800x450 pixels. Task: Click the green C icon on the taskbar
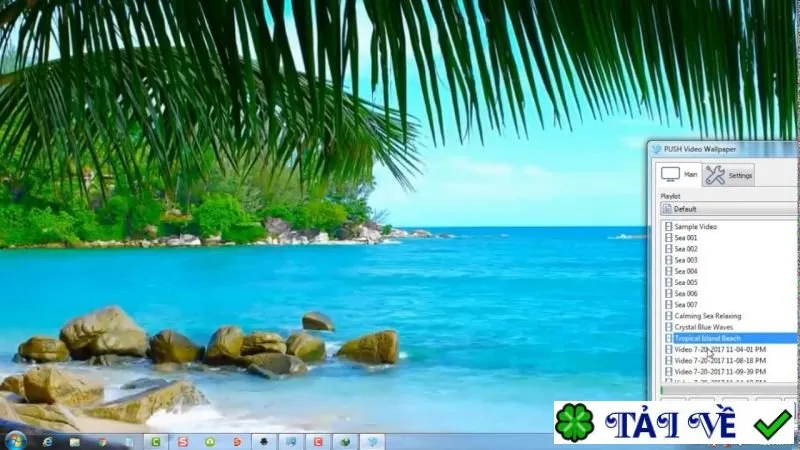click(x=156, y=442)
